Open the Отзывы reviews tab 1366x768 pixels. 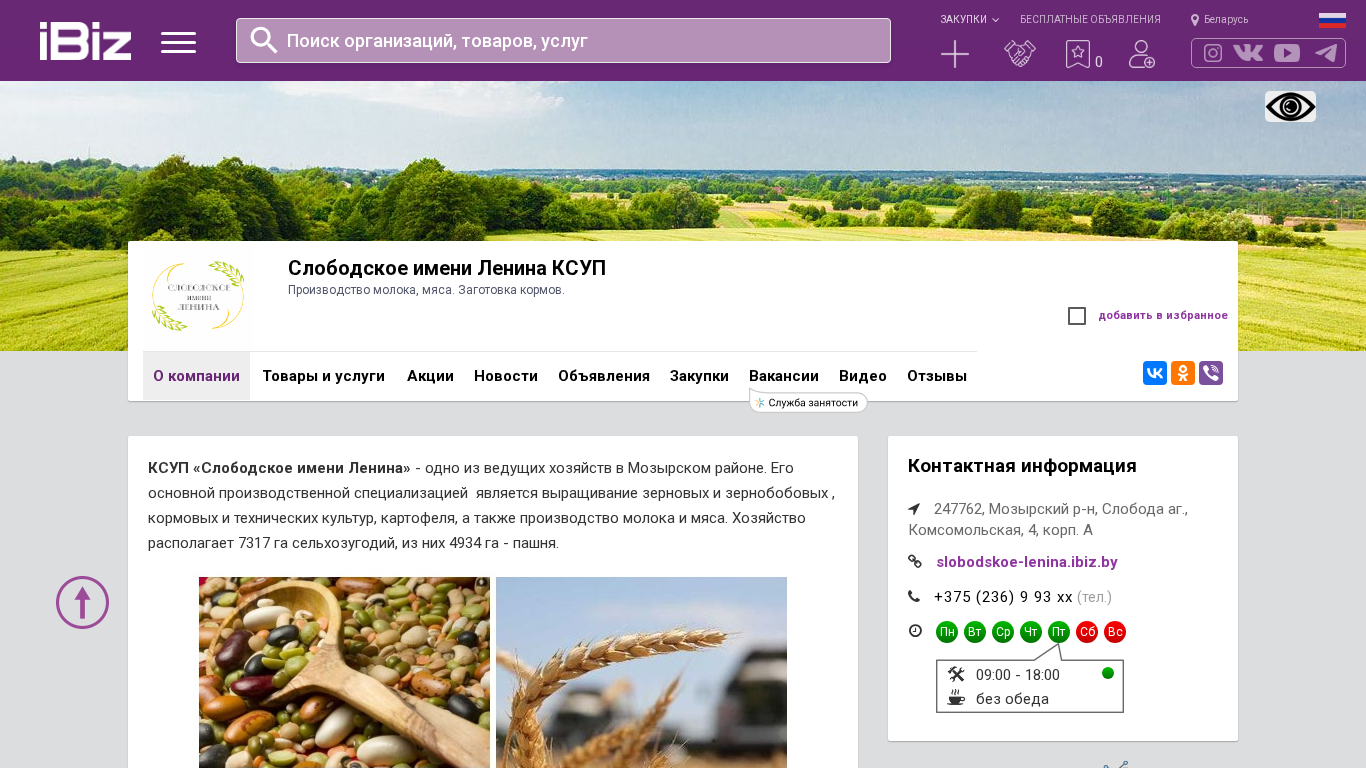[x=937, y=376]
